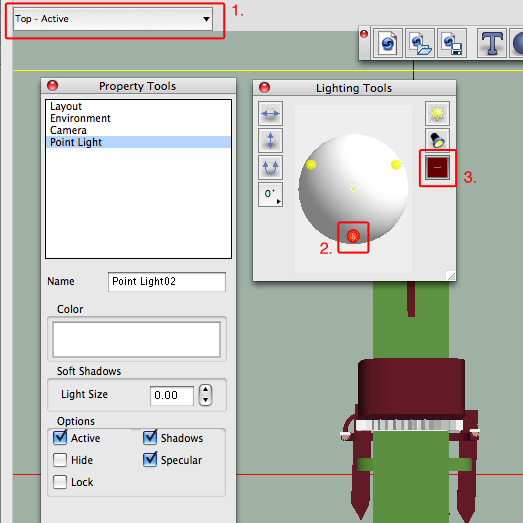Enable the Hide checkbox

pyautogui.click(x=60, y=460)
